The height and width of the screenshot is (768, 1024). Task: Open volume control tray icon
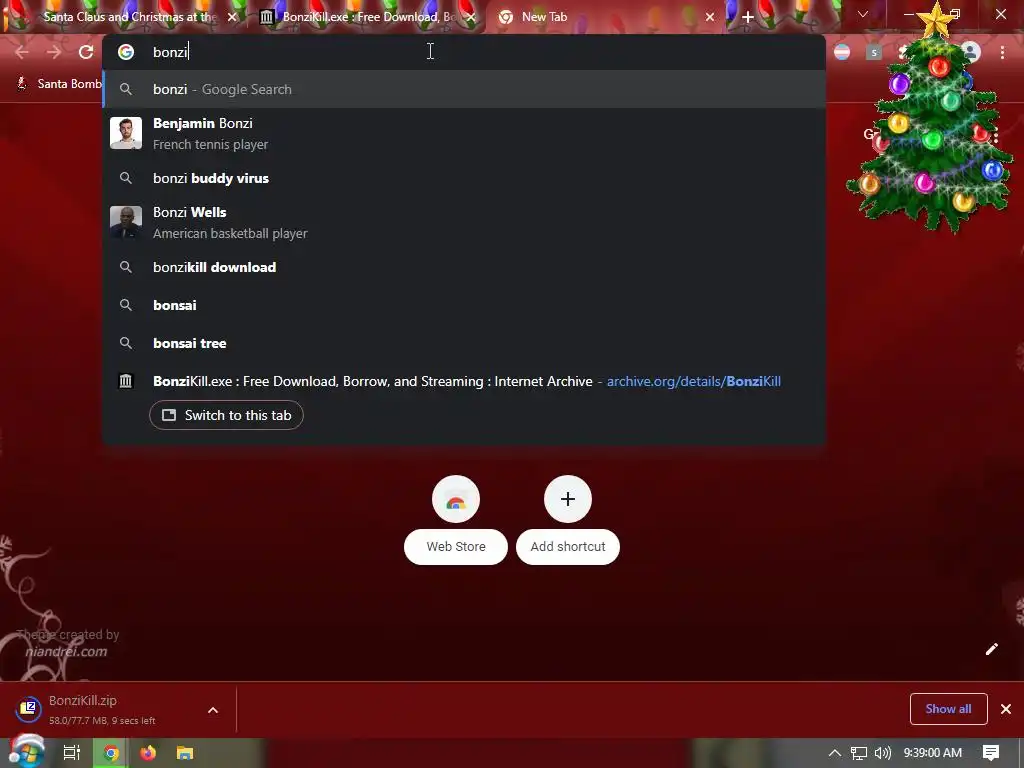(x=882, y=753)
